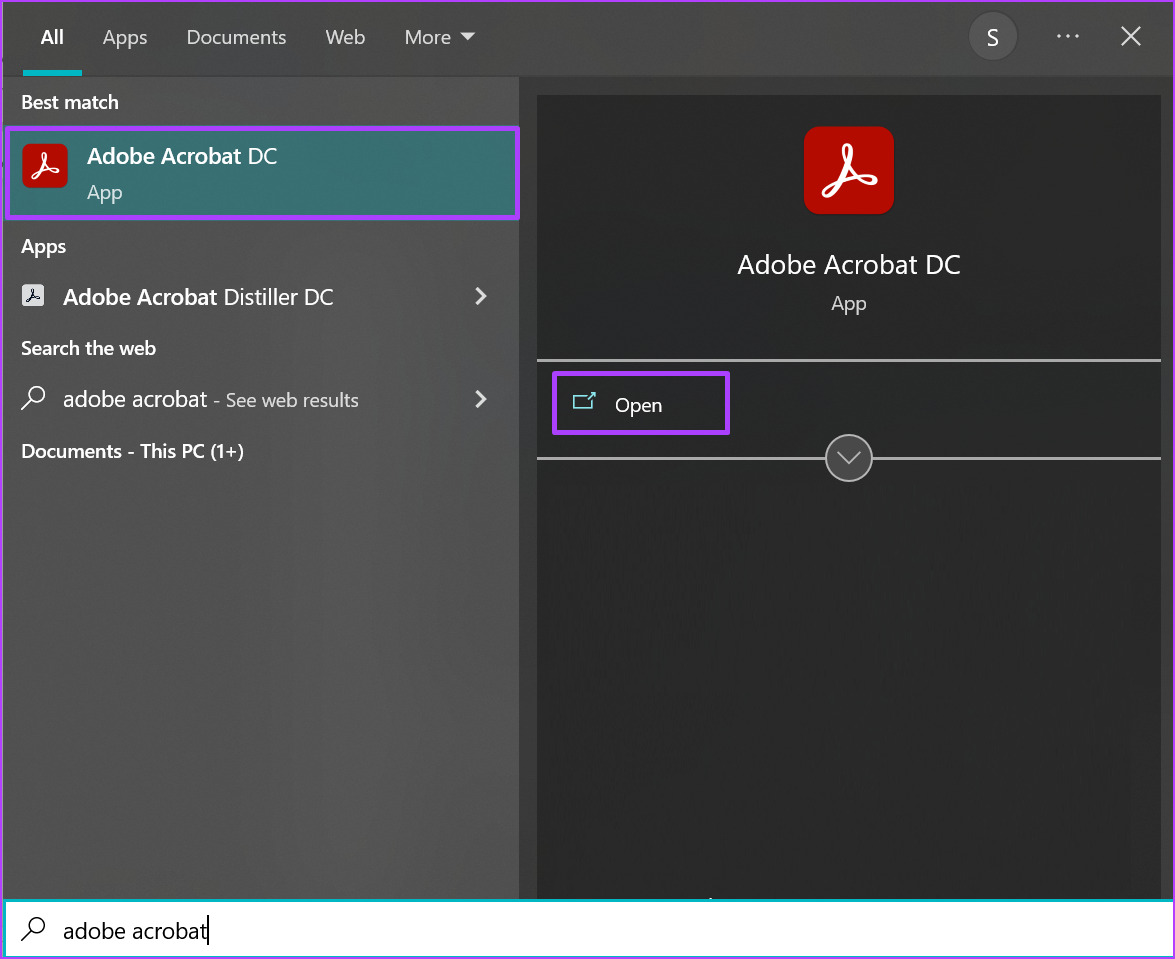
Task: Expand the See web results entry
Action: (481, 399)
